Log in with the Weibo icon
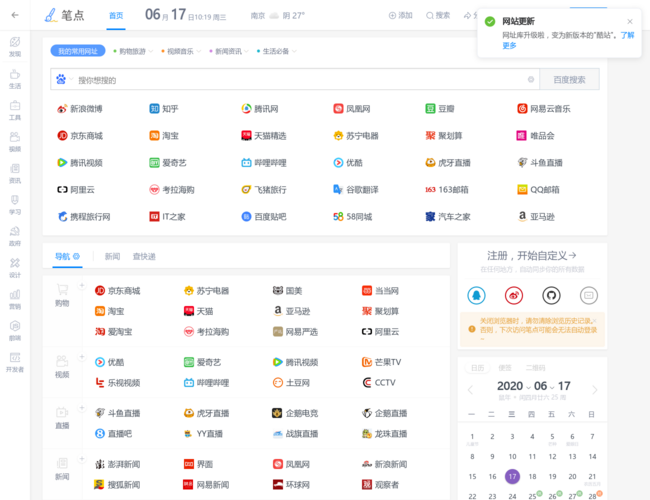 (x=514, y=296)
